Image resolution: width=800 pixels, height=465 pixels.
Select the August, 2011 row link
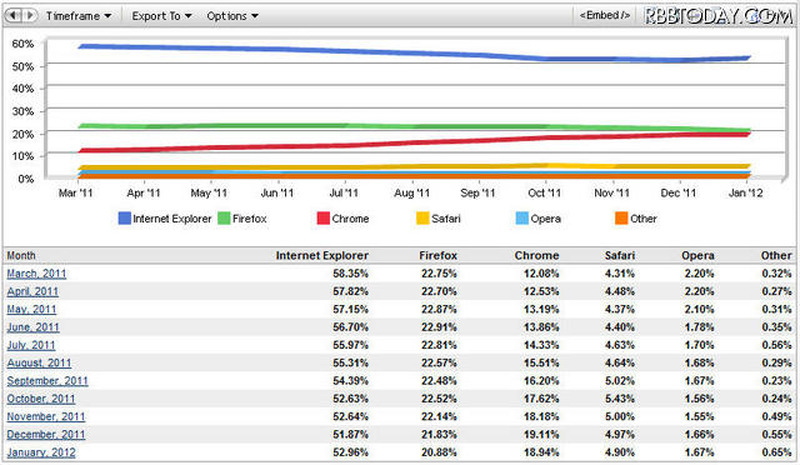pos(38,363)
